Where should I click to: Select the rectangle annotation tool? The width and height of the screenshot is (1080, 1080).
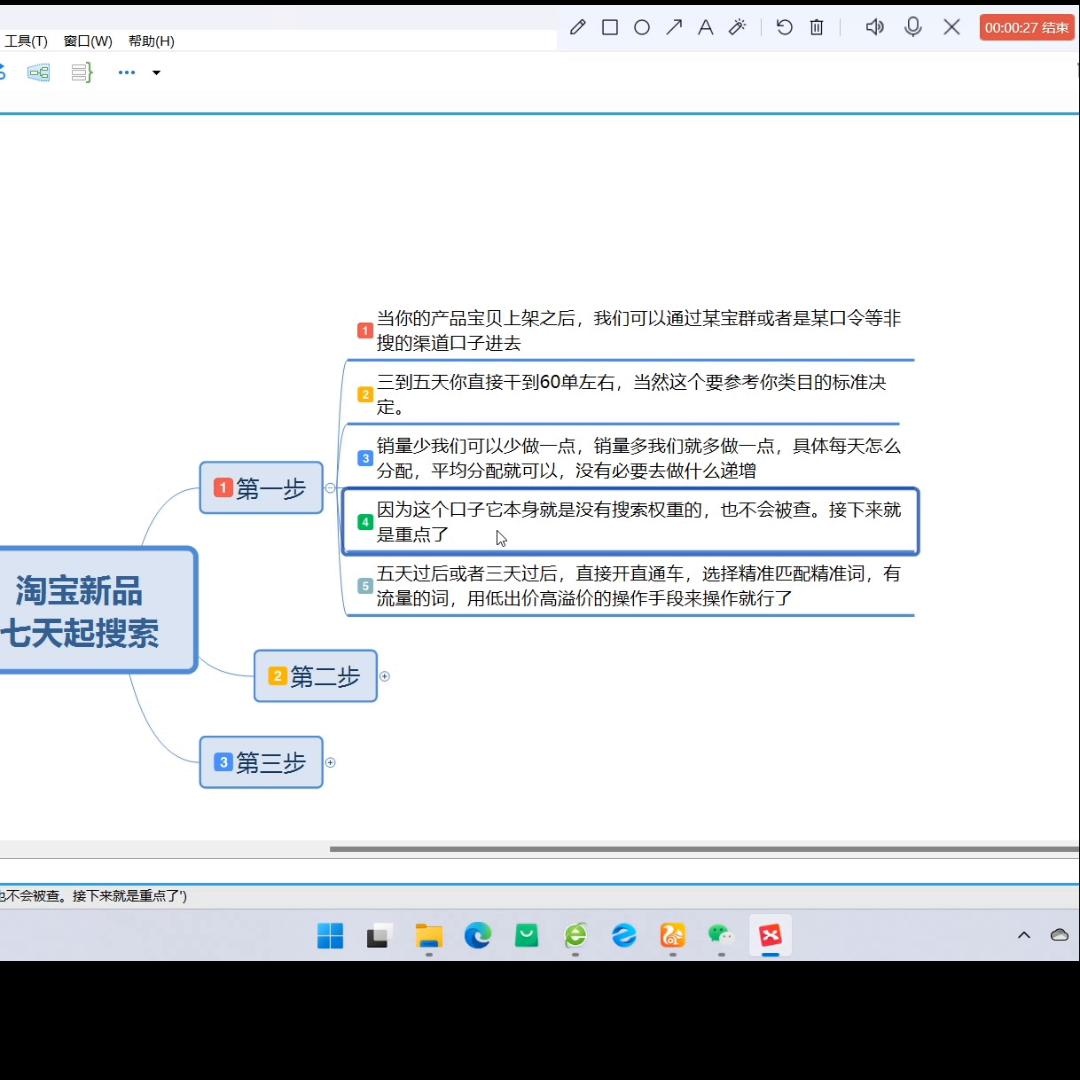coord(610,28)
